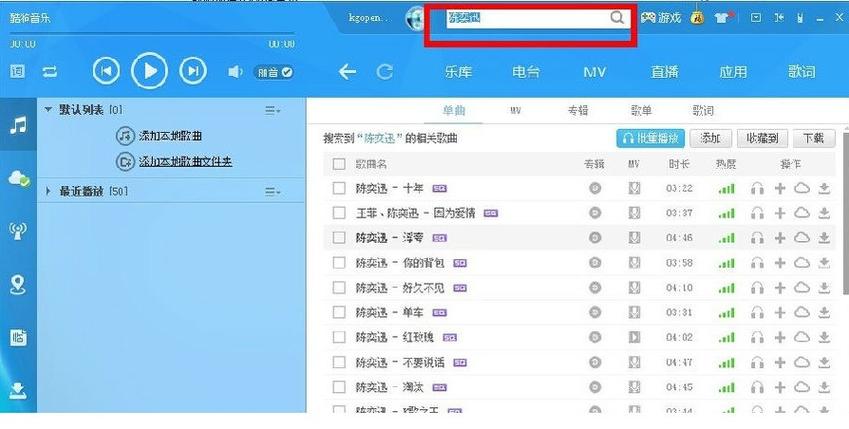Check the 陈奕迅 - 浮夸 checkbox
This screenshot has width=849, height=429.
click(339, 238)
